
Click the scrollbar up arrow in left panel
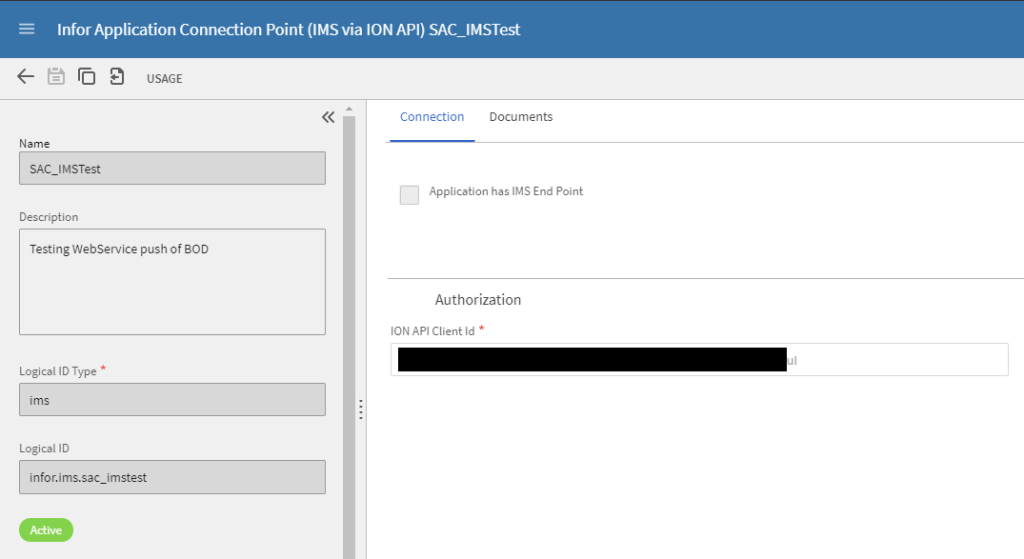tap(349, 108)
